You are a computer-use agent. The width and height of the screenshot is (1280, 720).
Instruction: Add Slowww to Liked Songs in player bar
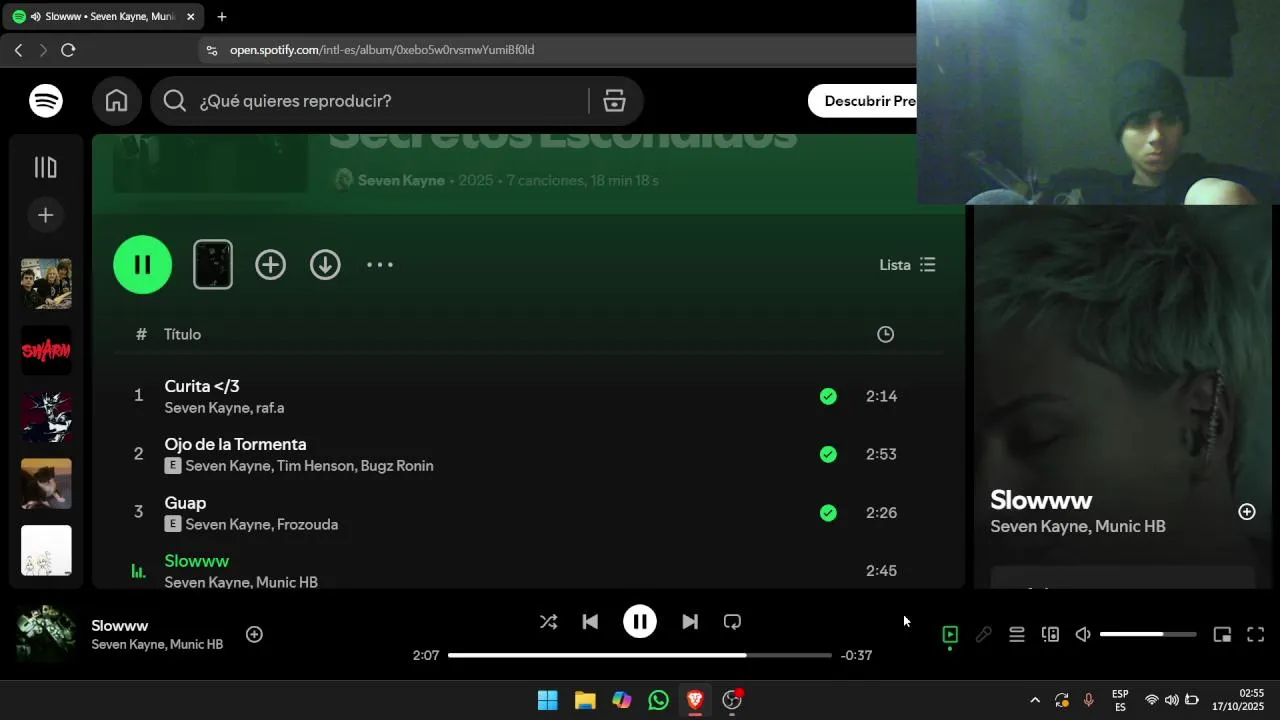[x=254, y=634]
